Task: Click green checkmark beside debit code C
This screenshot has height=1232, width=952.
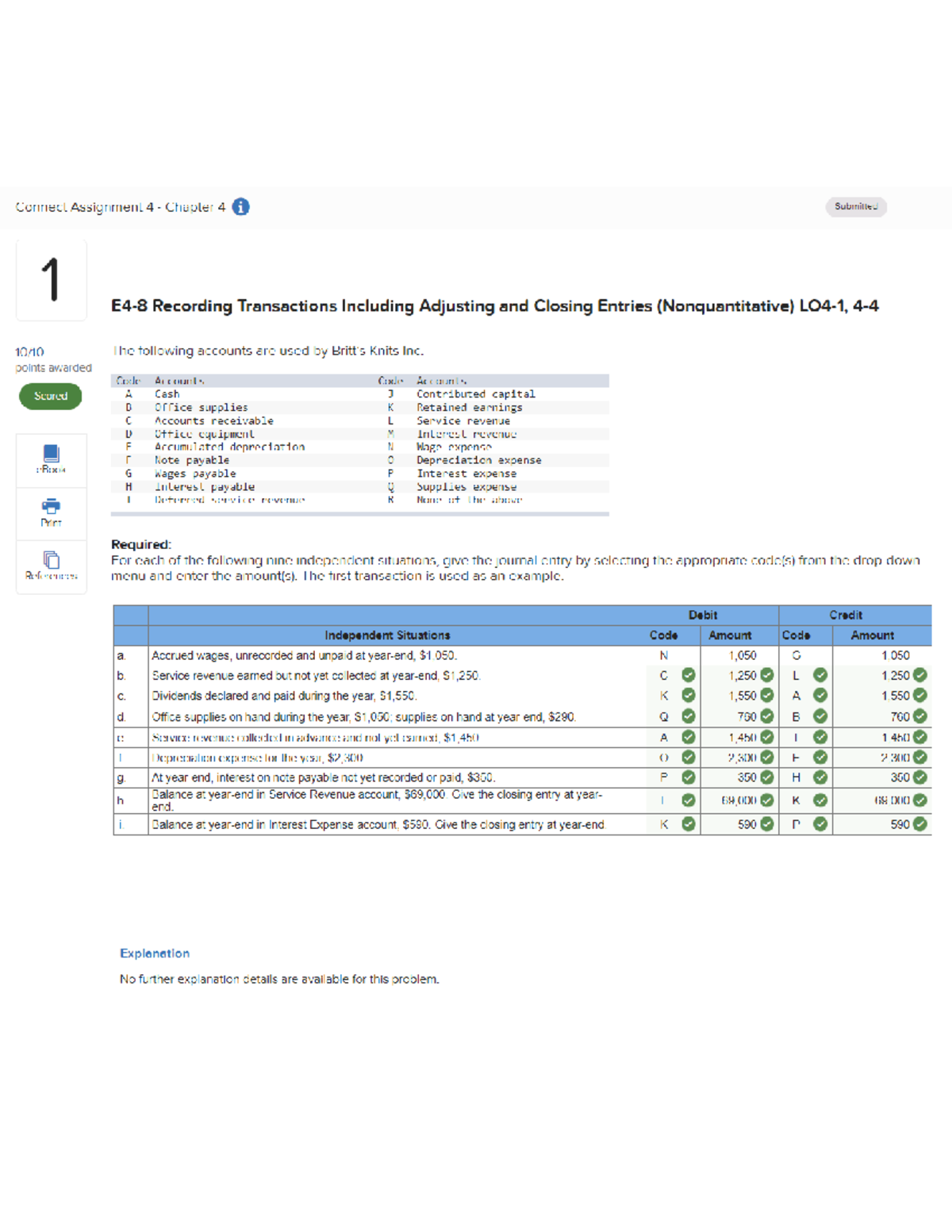Action: coord(688,676)
